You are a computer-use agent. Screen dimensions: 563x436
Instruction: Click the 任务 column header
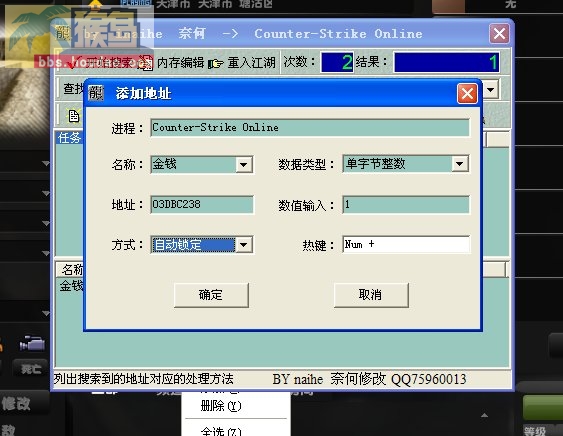(x=70, y=138)
